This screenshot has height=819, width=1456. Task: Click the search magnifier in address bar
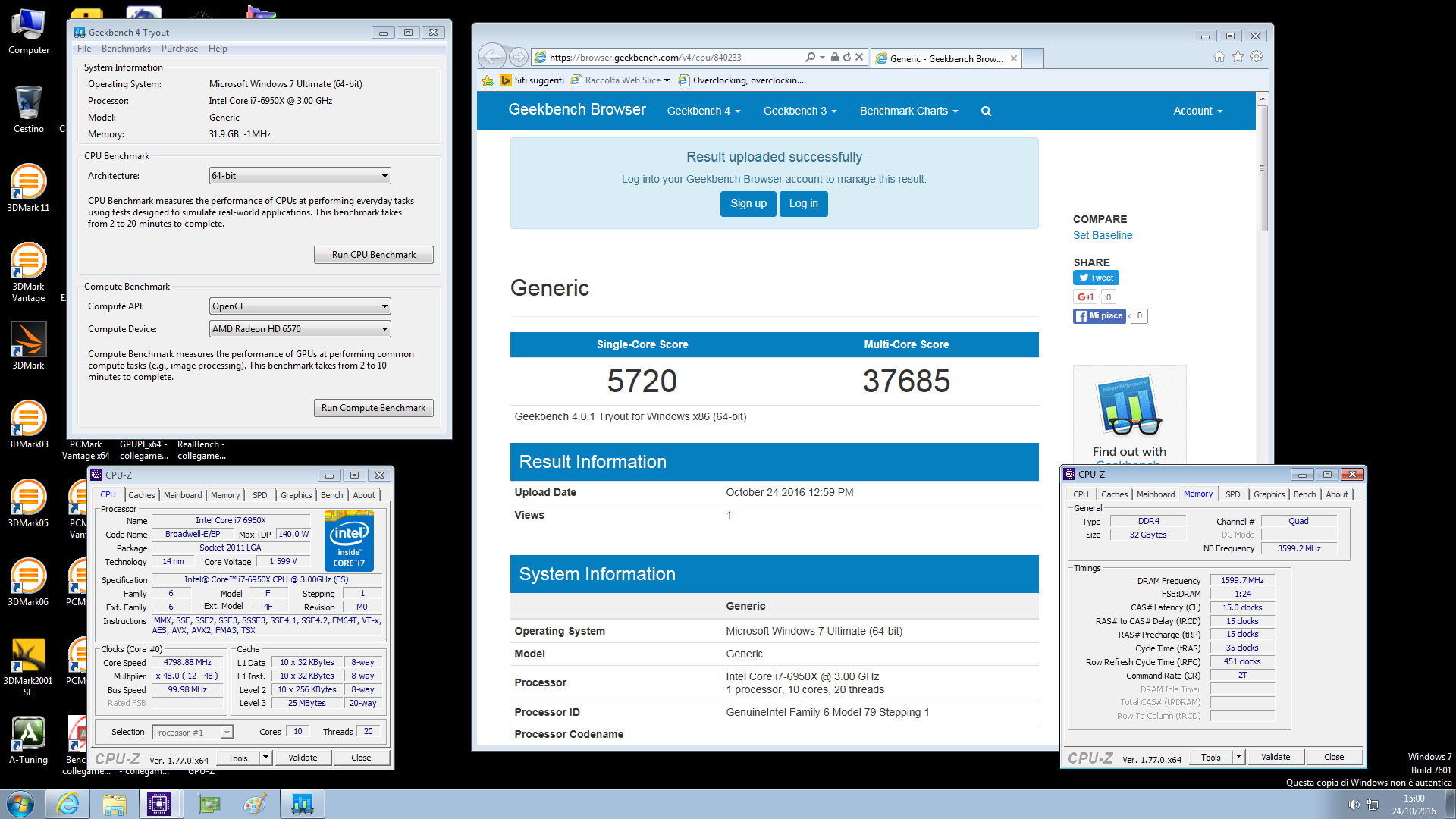[x=811, y=57]
